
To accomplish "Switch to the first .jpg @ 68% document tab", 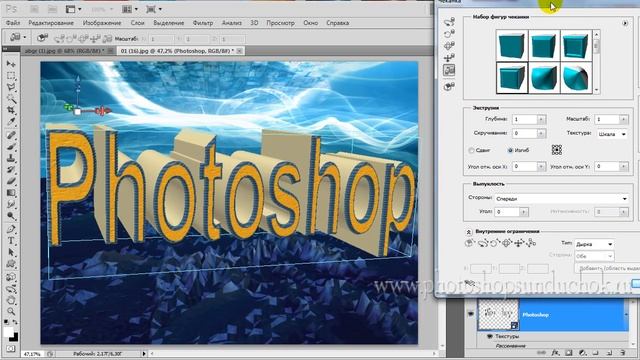I will (65, 51).
